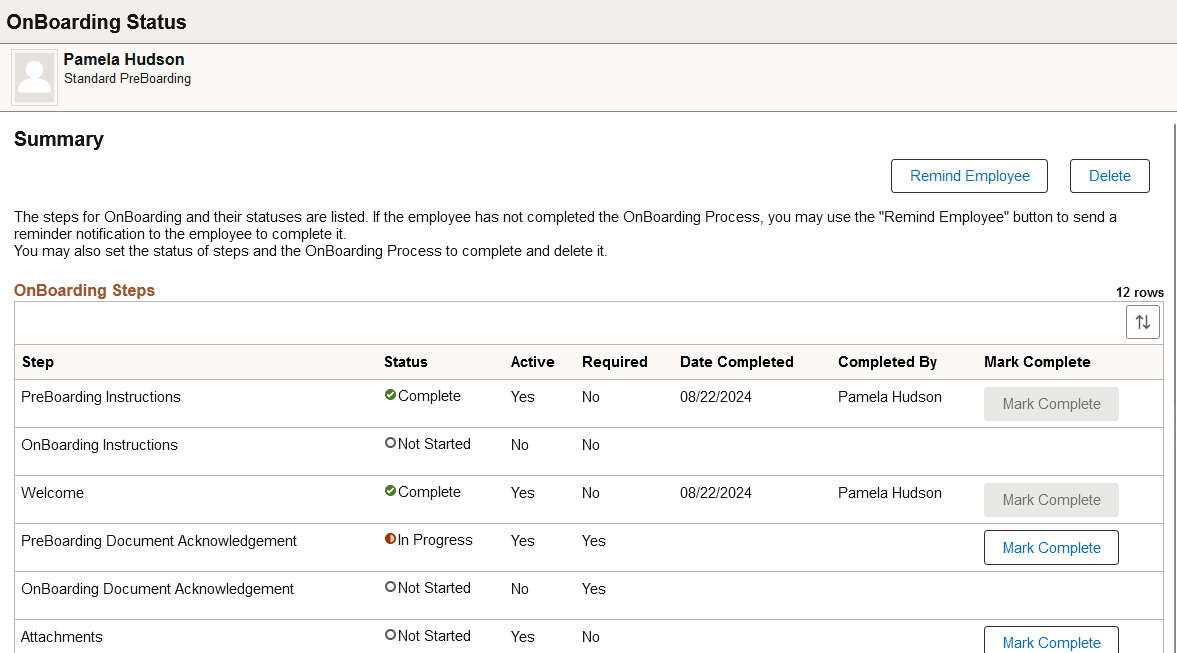Click the green Complete icon for PreBoarding Instructions

coord(390,395)
